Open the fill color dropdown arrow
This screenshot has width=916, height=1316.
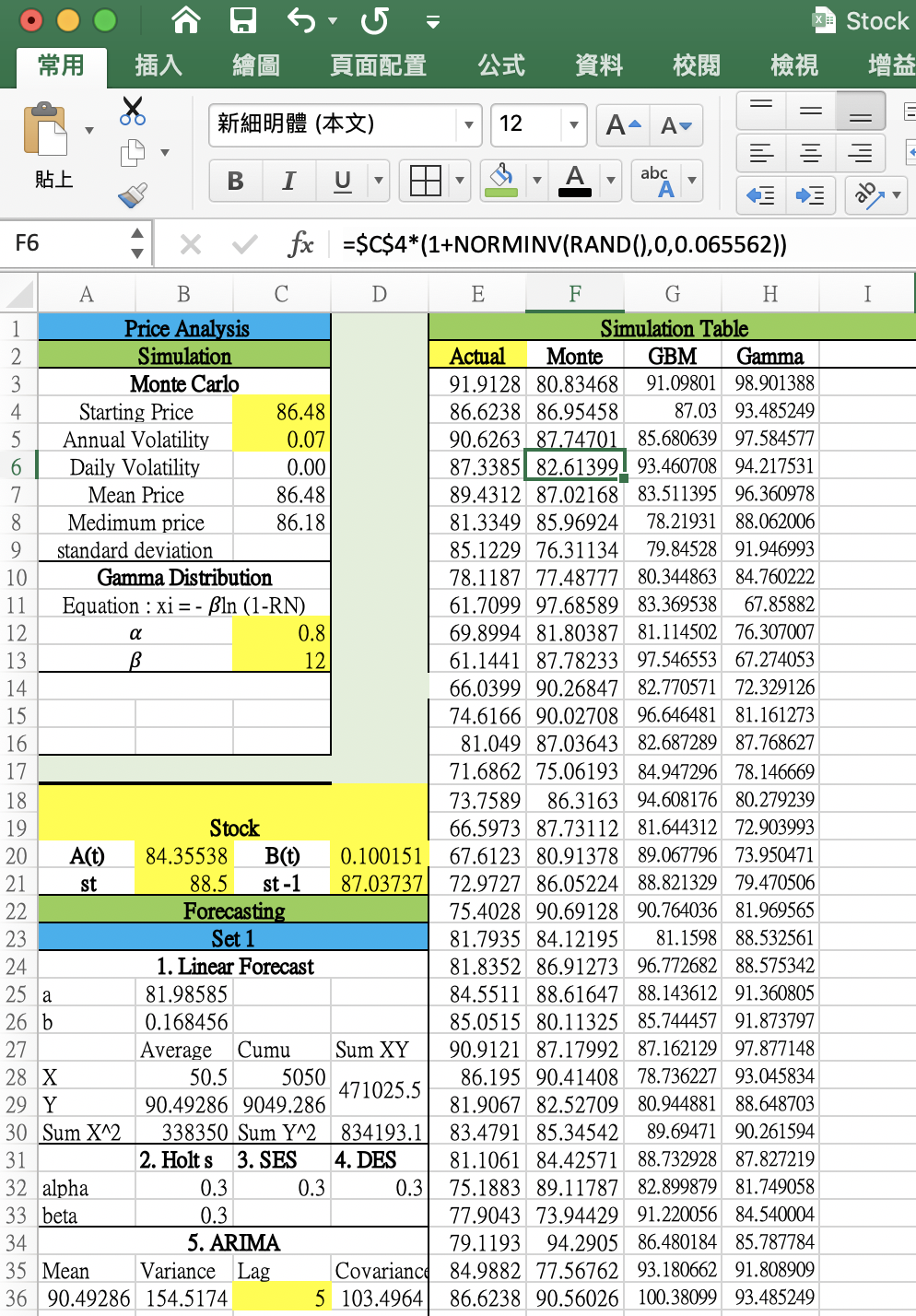[537, 181]
